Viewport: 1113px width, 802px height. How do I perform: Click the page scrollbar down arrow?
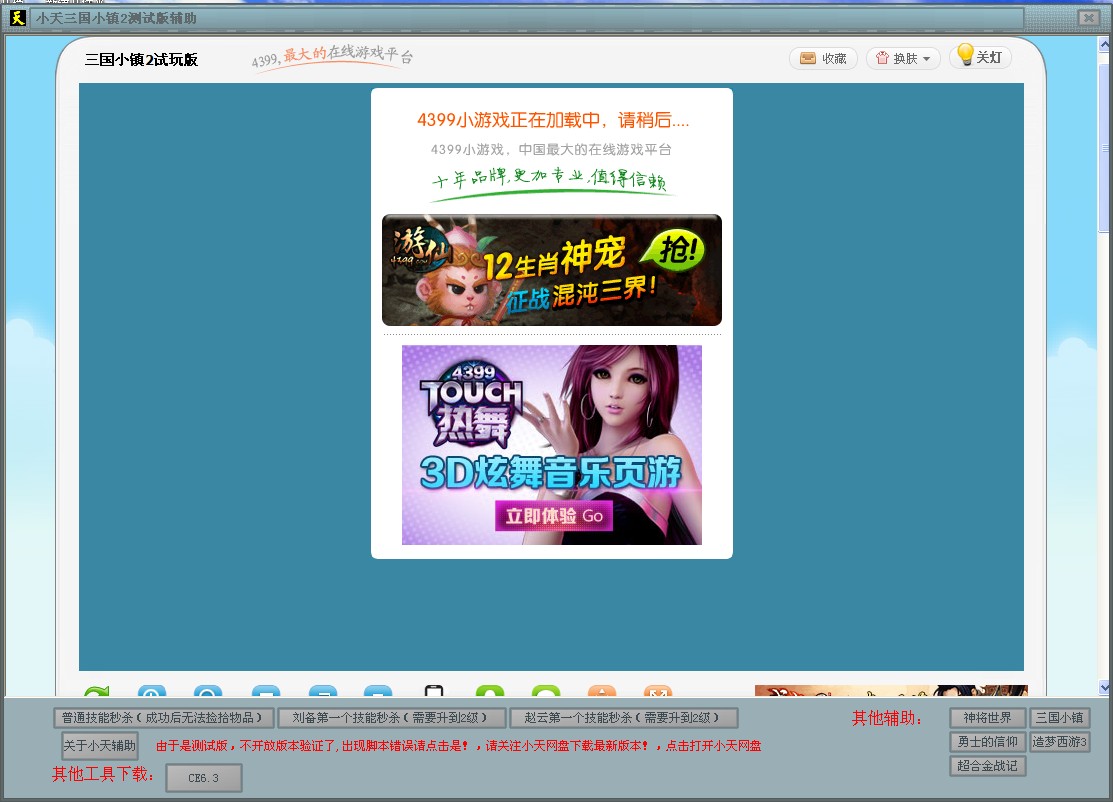click(1104, 687)
